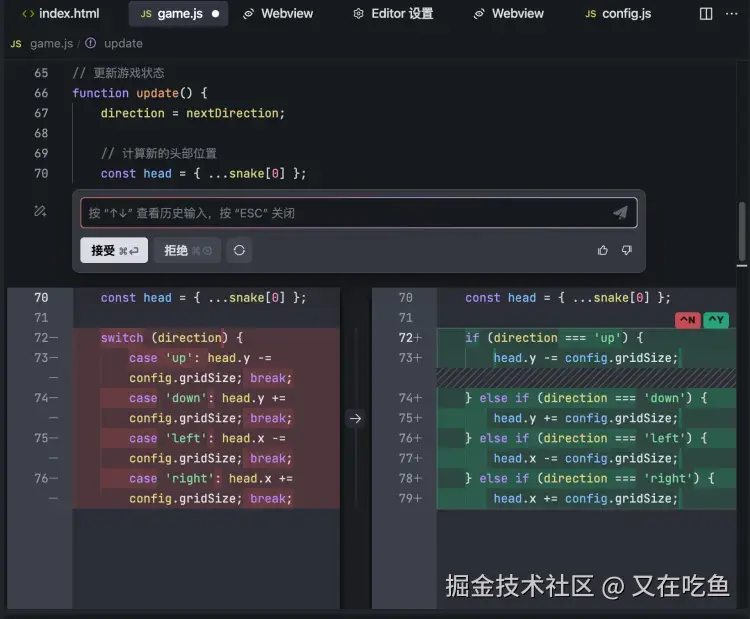Click "case 'down': head.y +=" removed line

[x=207, y=398]
